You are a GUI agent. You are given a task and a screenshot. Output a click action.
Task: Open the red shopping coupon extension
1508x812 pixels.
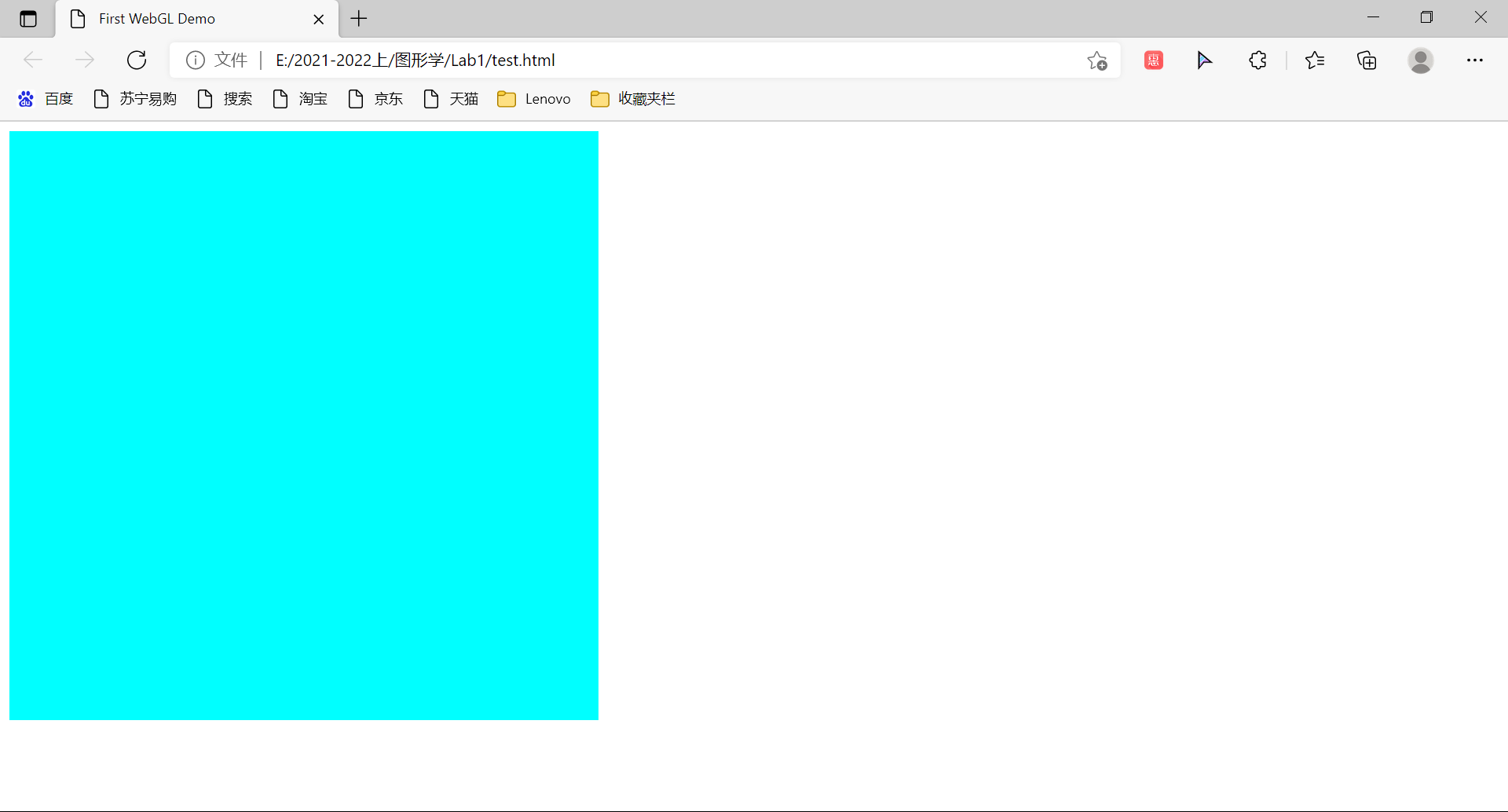1153,60
